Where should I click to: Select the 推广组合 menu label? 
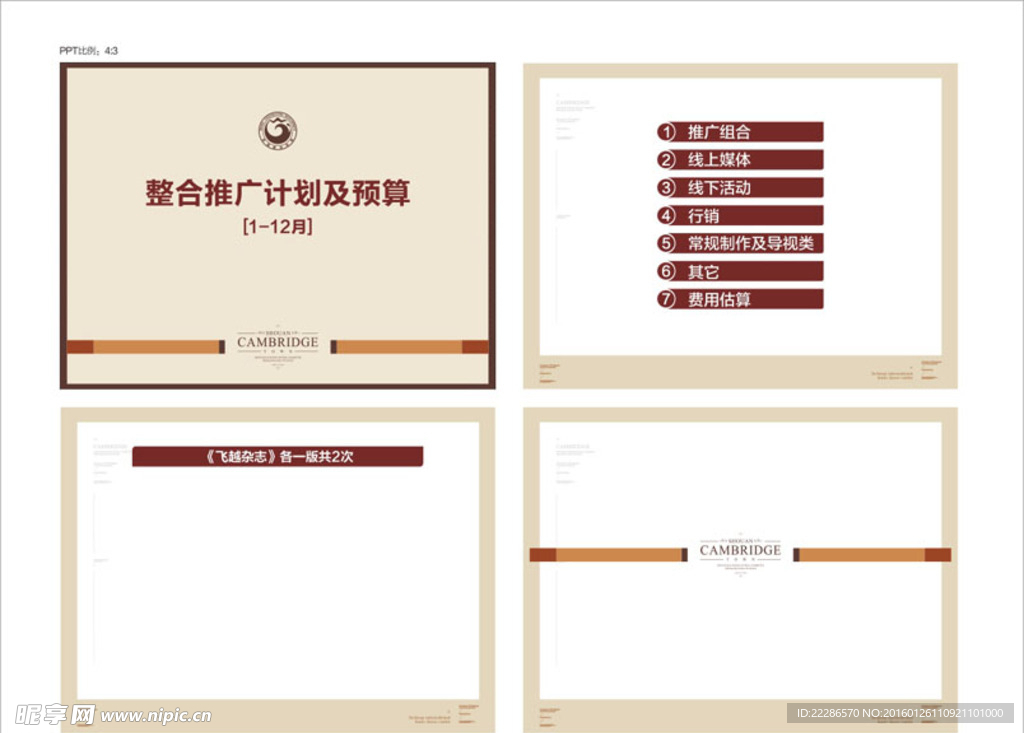tap(719, 132)
